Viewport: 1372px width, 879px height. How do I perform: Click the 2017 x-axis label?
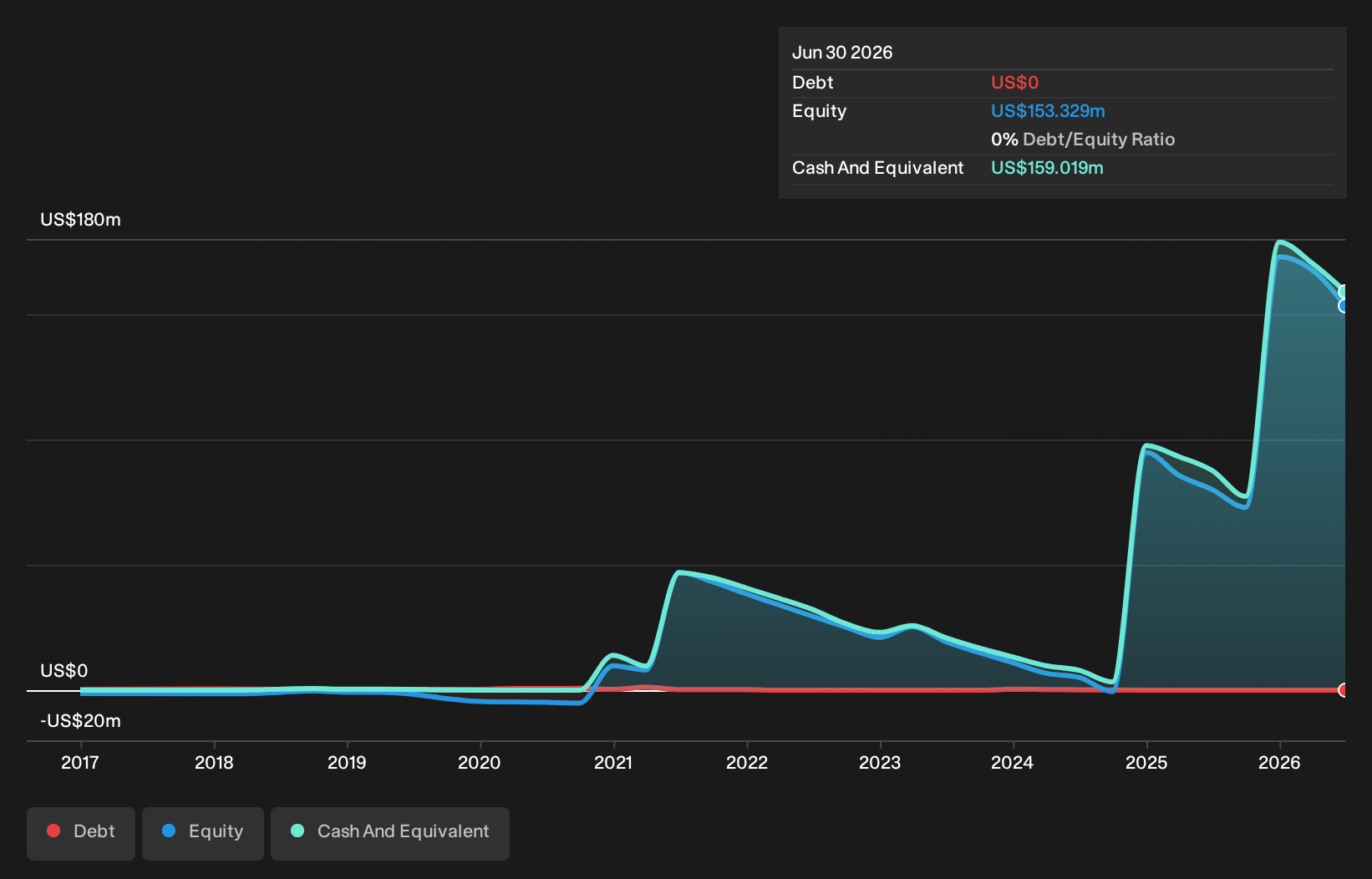(x=80, y=763)
